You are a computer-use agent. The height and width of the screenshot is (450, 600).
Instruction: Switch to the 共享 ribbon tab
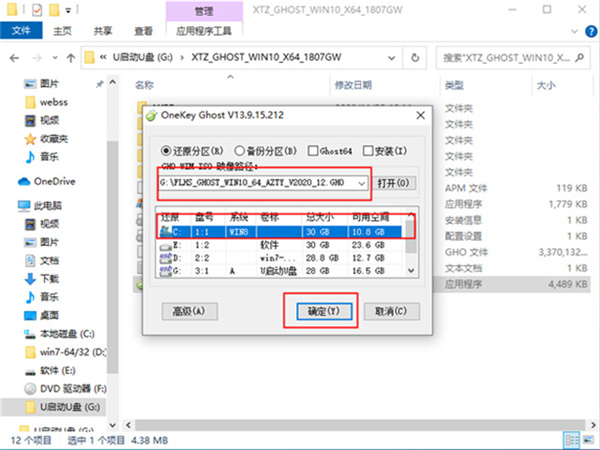(x=103, y=31)
